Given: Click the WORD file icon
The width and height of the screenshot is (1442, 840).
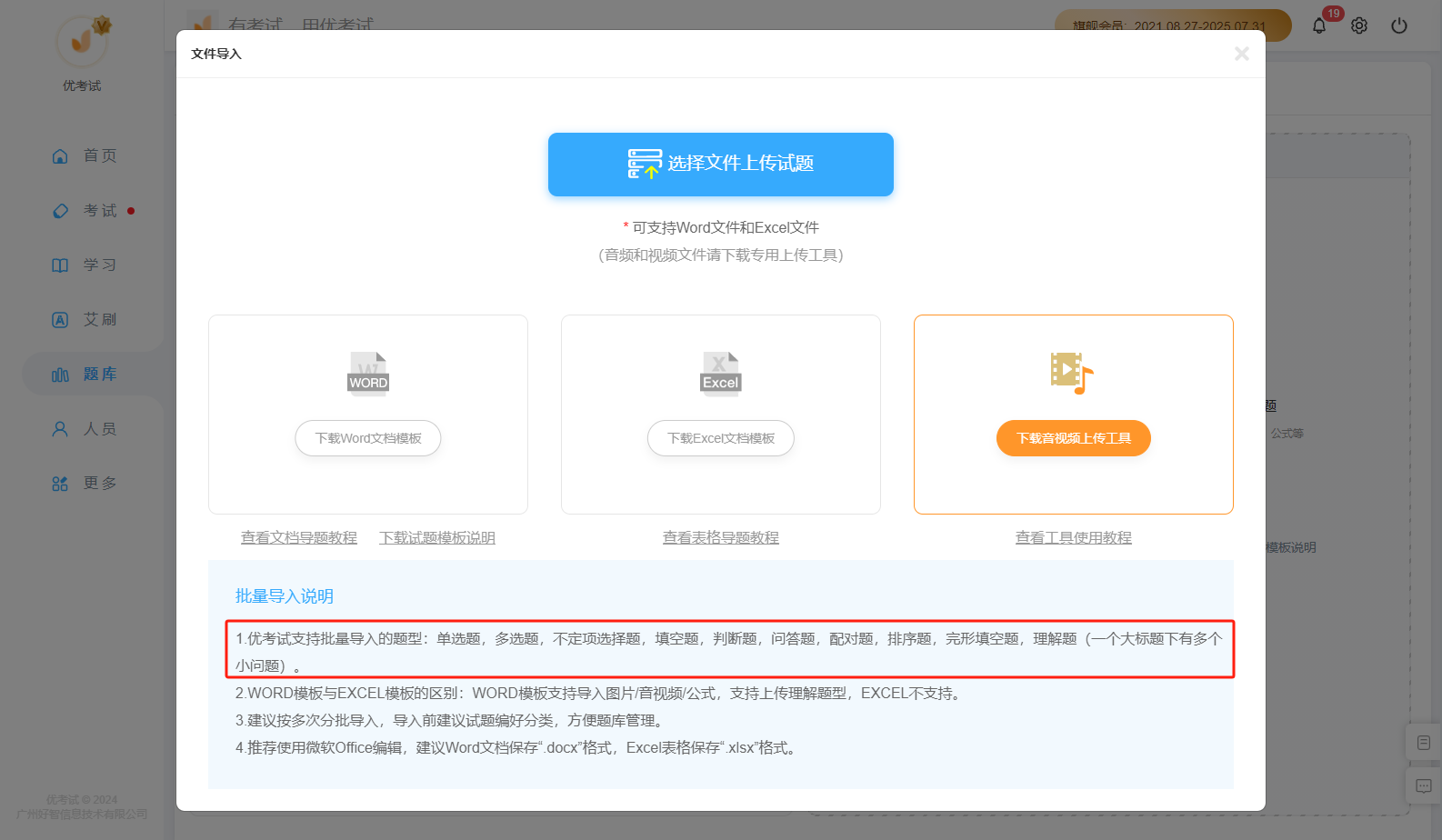Looking at the screenshot, I should tap(368, 374).
